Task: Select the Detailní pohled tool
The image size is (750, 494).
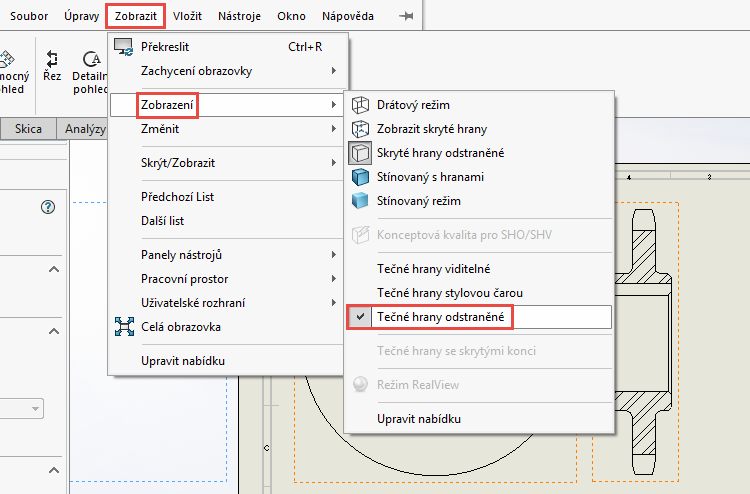Action: pyautogui.click(x=90, y=72)
